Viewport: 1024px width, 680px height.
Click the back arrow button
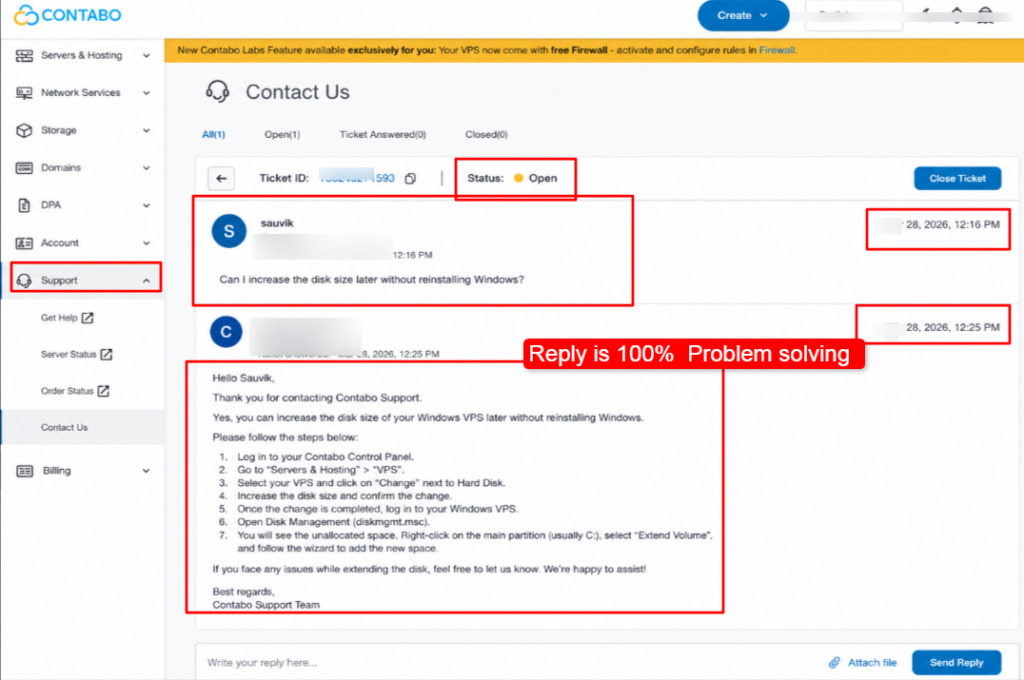(x=221, y=178)
